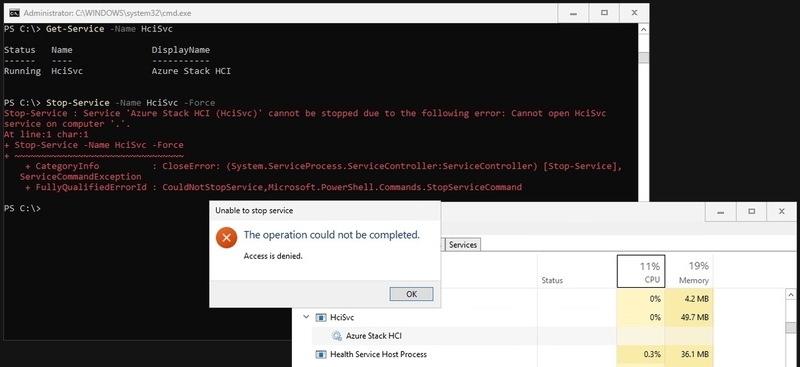Click the Task Manager scrollbar up arrow
The image size is (800, 367).
click(790, 295)
